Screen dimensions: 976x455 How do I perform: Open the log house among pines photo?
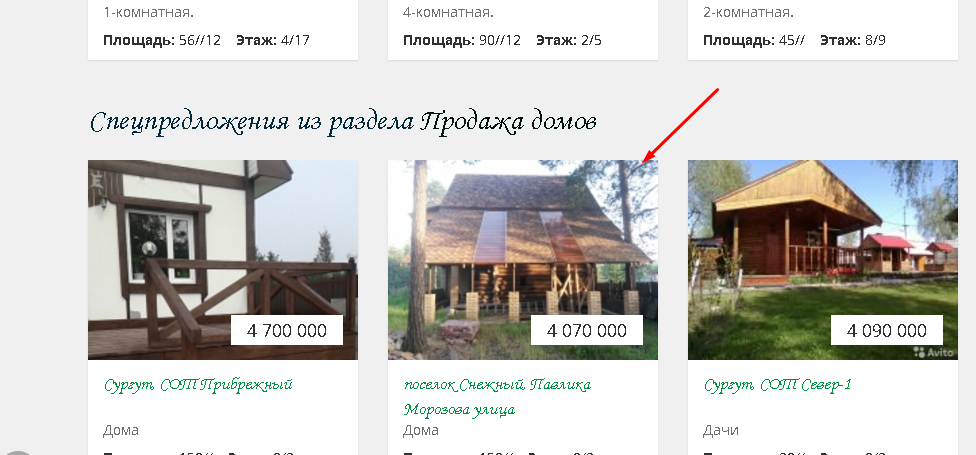click(x=523, y=260)
